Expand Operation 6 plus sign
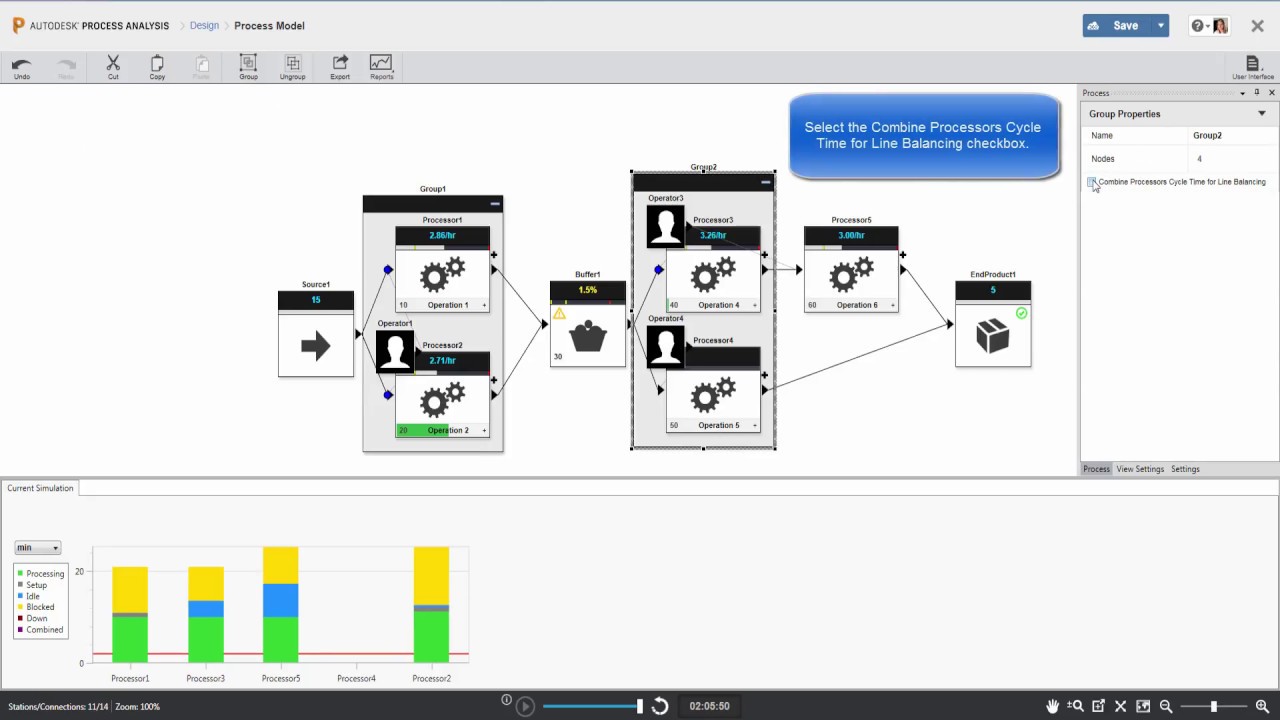1280x720 pixels. 892,305
